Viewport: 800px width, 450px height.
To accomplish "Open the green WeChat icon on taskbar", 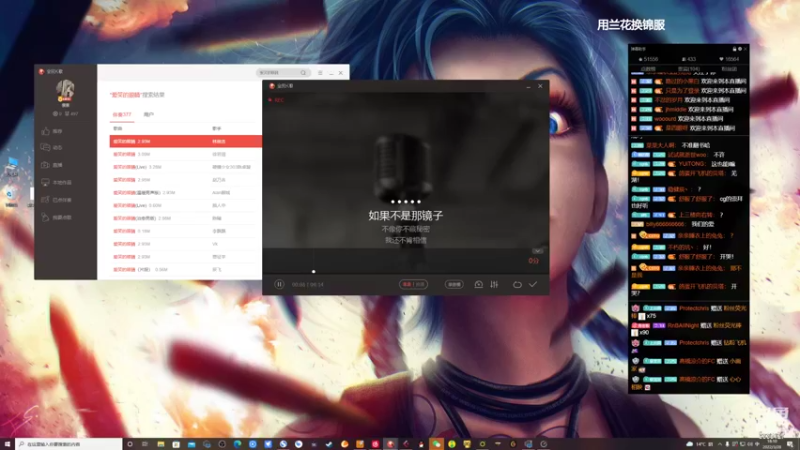I will 436,444.
